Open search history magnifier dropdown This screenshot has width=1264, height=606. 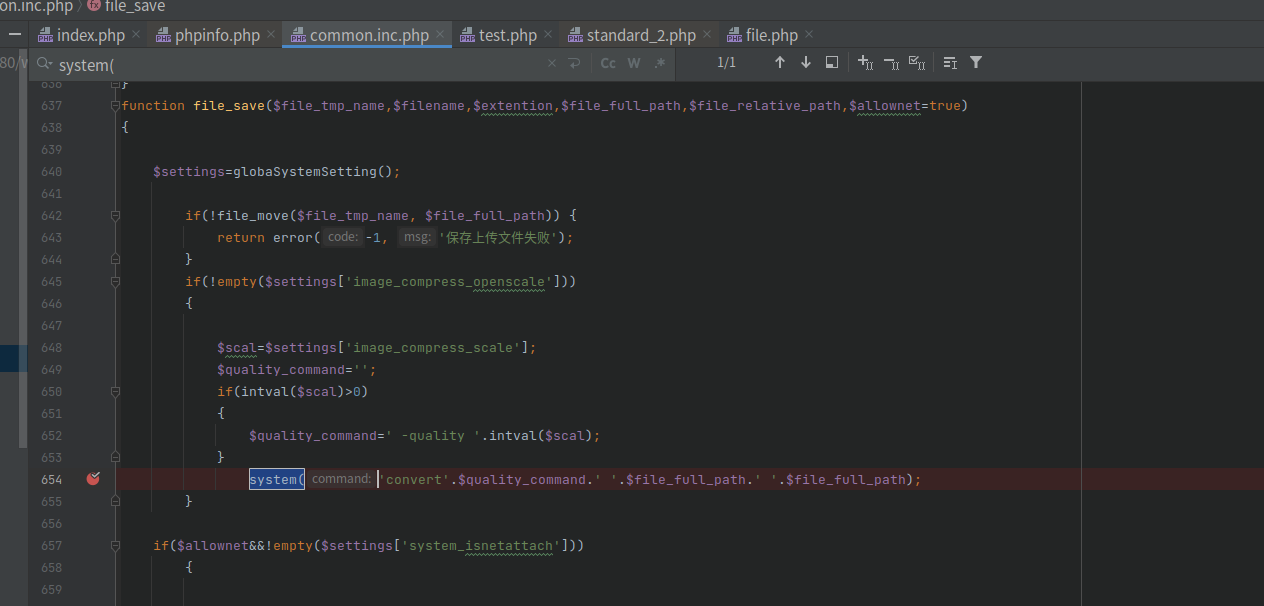[43, 64]
